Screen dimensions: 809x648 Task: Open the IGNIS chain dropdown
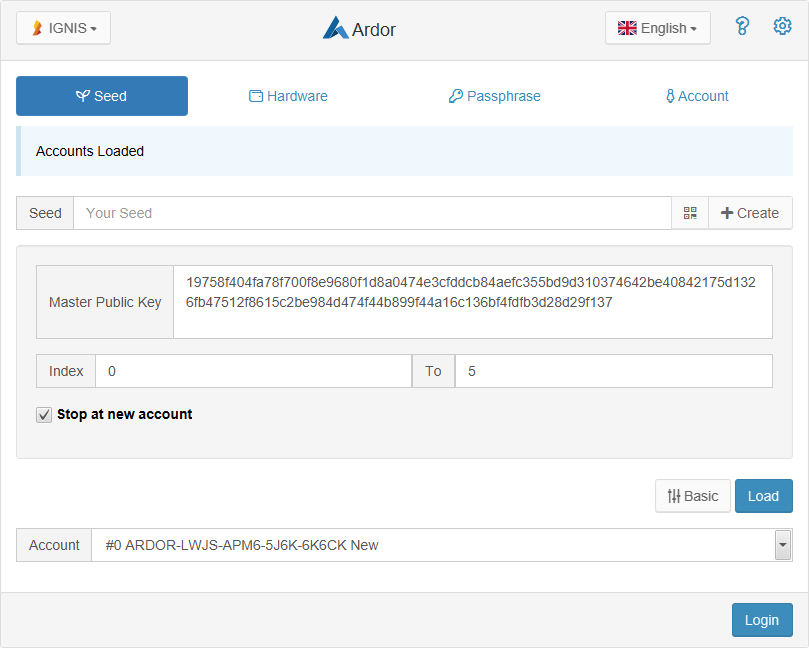click(64, 28)
